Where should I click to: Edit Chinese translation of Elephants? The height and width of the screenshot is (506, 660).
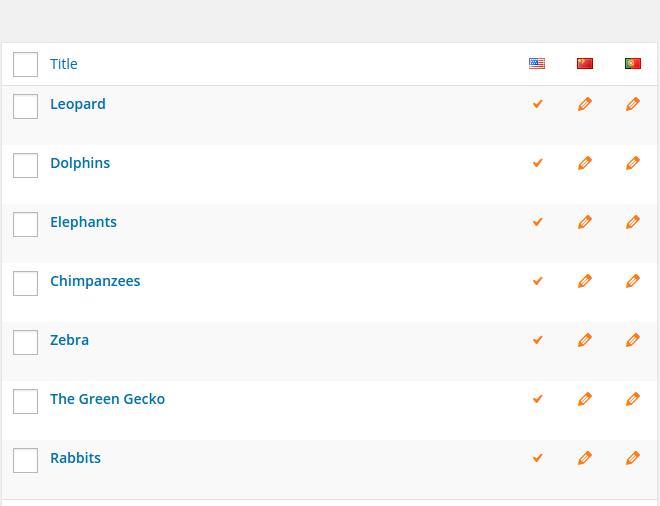585,222
